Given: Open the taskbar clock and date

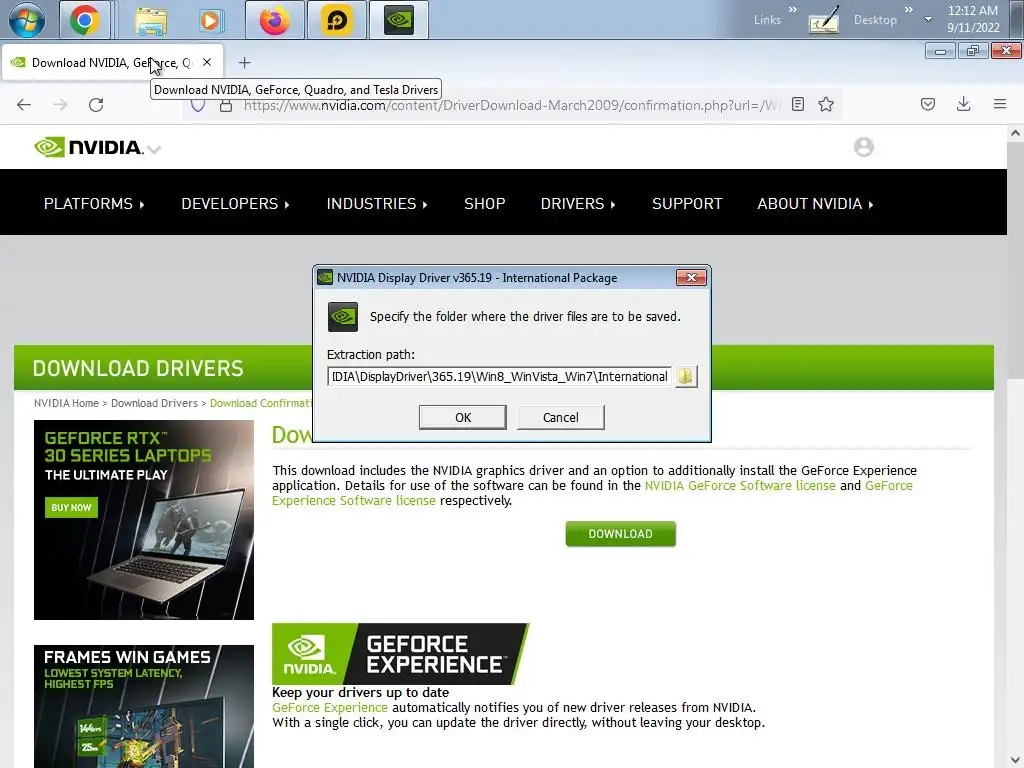Looking at the screenshot, I should pyautogui.click(x=973, y=19).
